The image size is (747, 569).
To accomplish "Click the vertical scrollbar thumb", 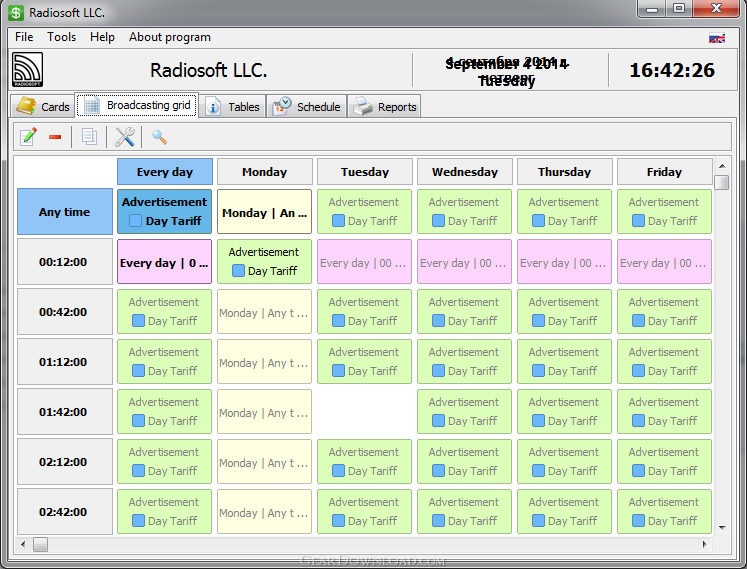I will 722,183.
